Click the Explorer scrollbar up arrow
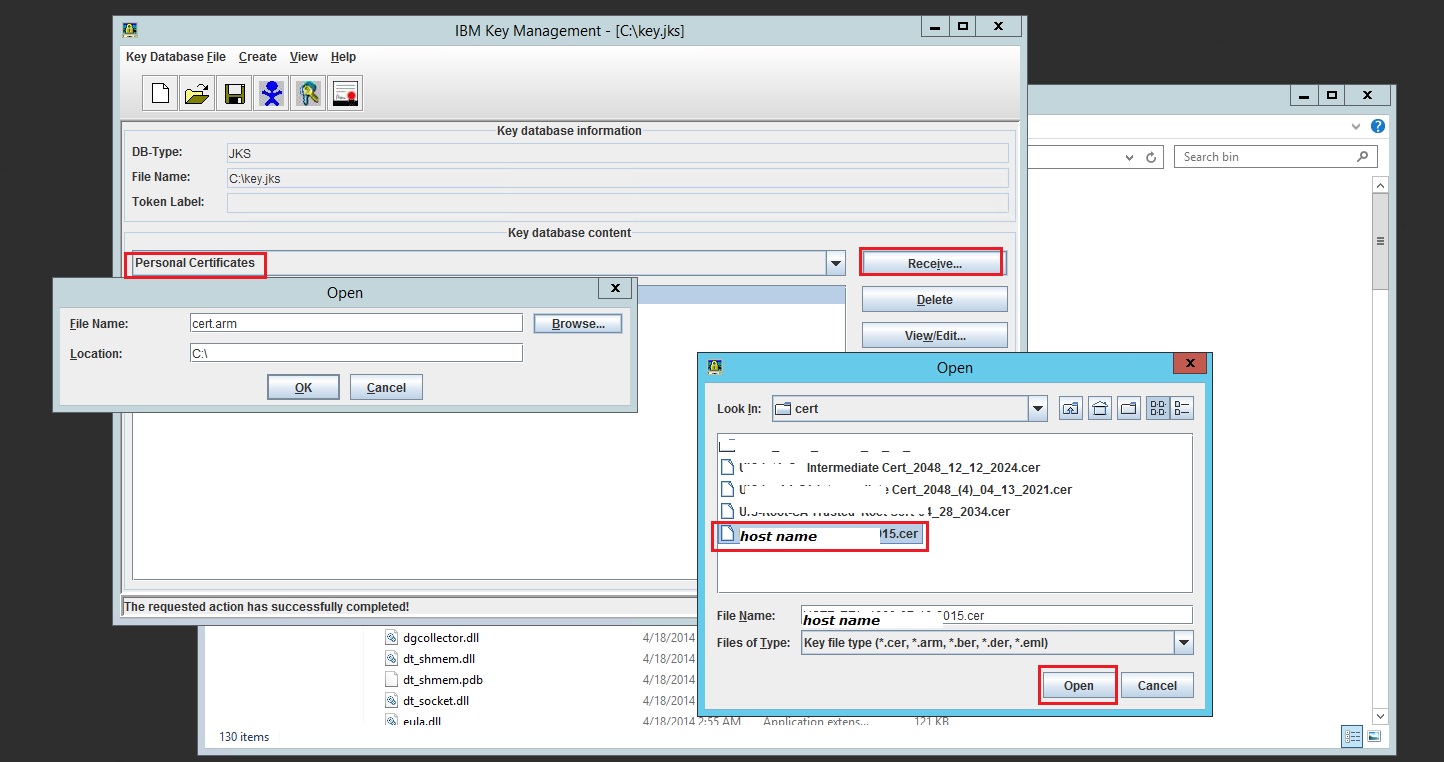This screenshot has width=1444, height=762. [x=1380, y=184]
